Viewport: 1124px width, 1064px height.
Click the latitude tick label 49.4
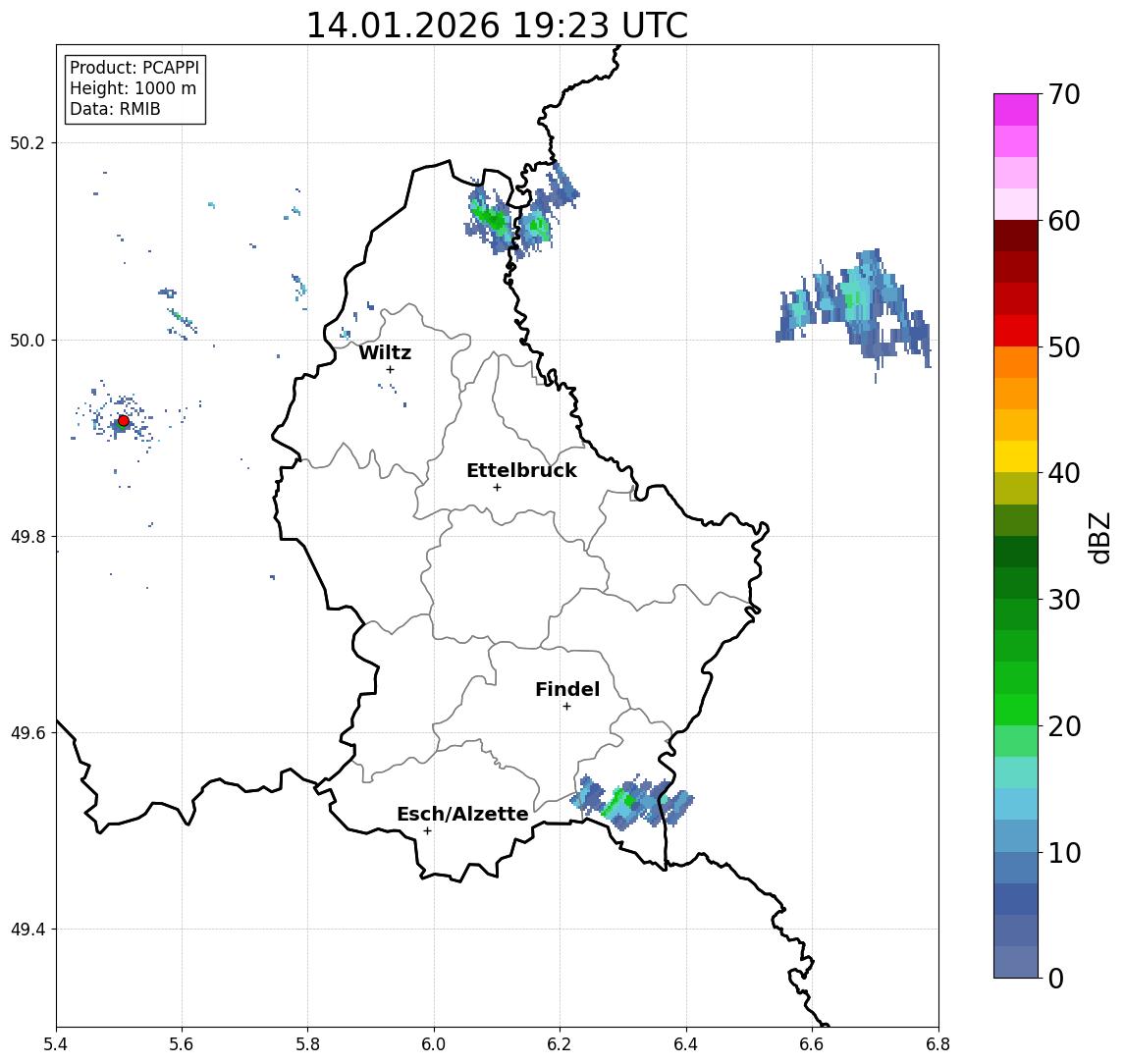27,930
